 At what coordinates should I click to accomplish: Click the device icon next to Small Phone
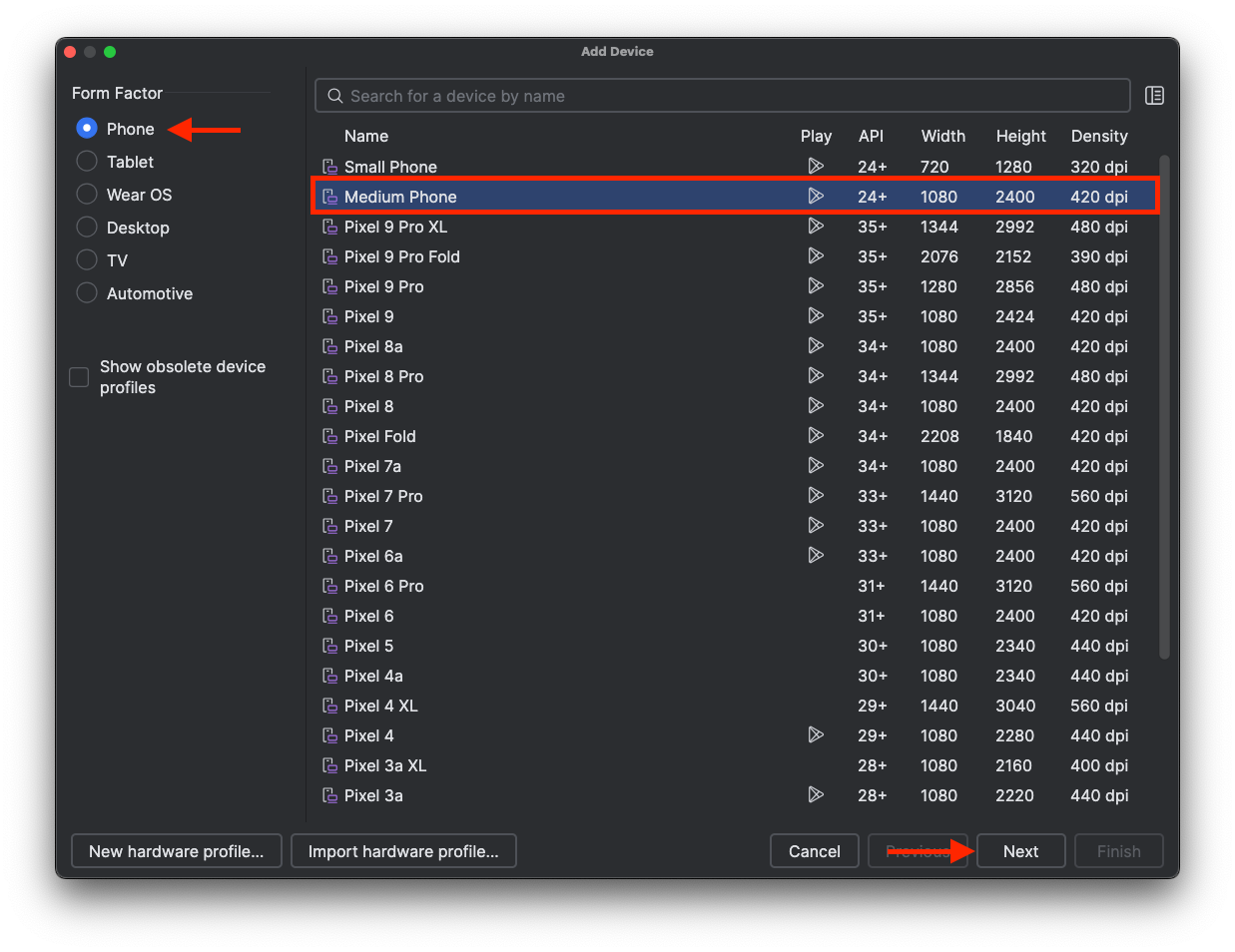(329, 167)
